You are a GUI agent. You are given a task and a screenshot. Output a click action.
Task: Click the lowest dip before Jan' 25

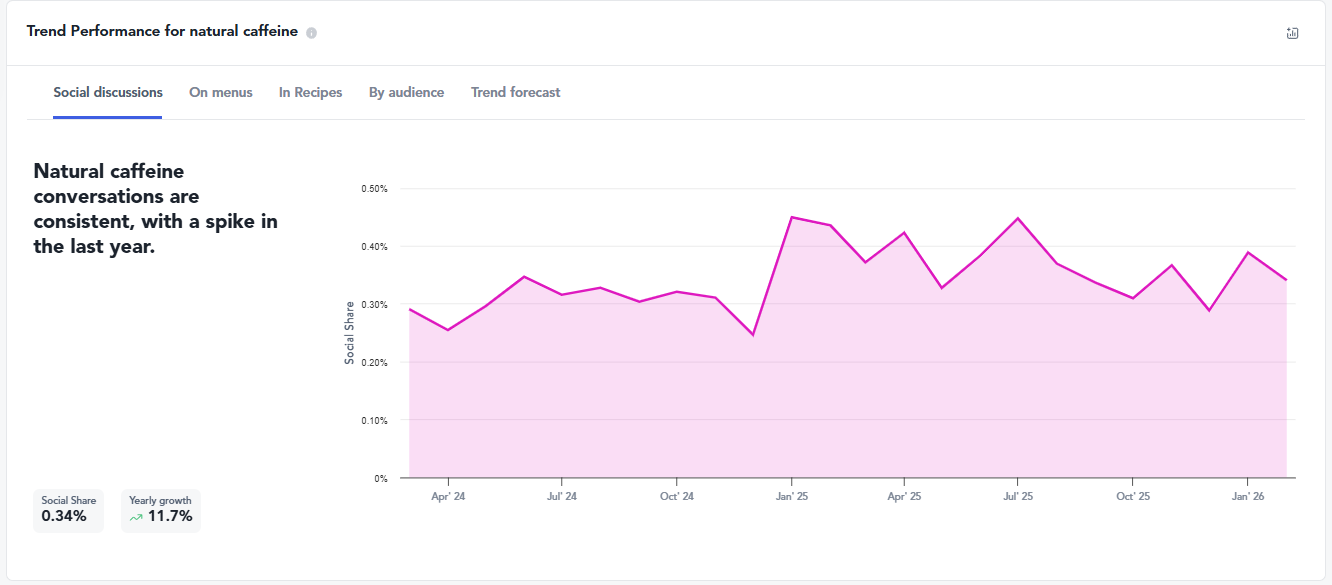pos(753,334)
